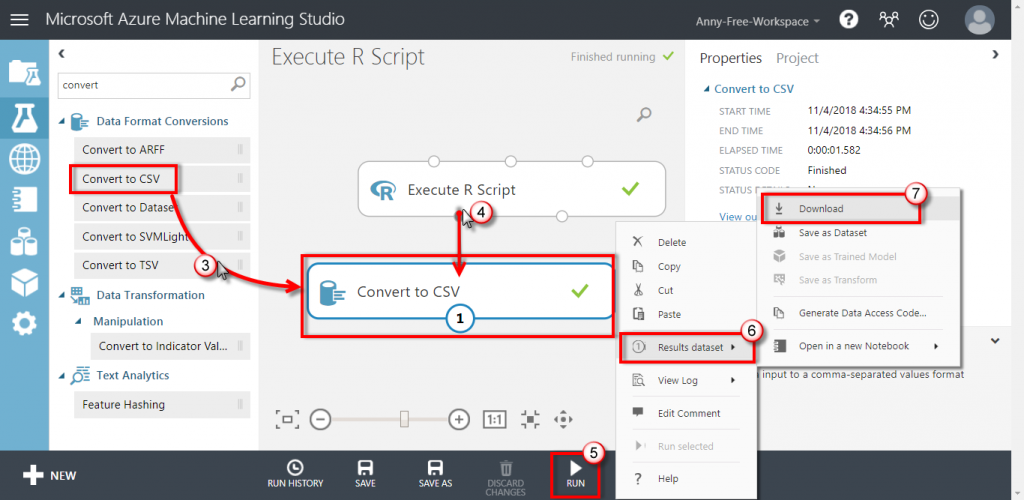Select the Convert to CSV canvas module
Screen dimensions: 1024x500
[x=460, y=291]
